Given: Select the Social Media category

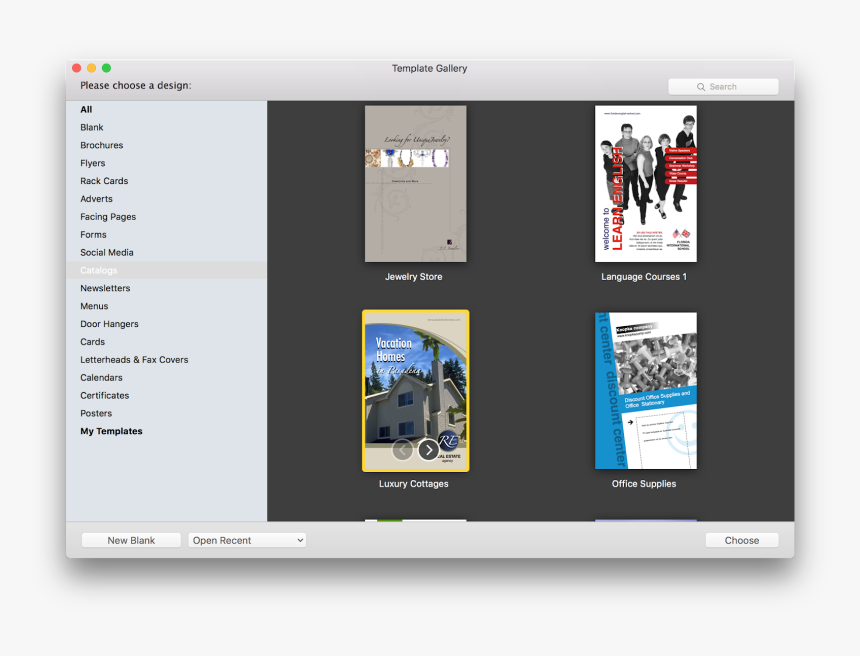Looking at the screenshot, I should [107, 253].
